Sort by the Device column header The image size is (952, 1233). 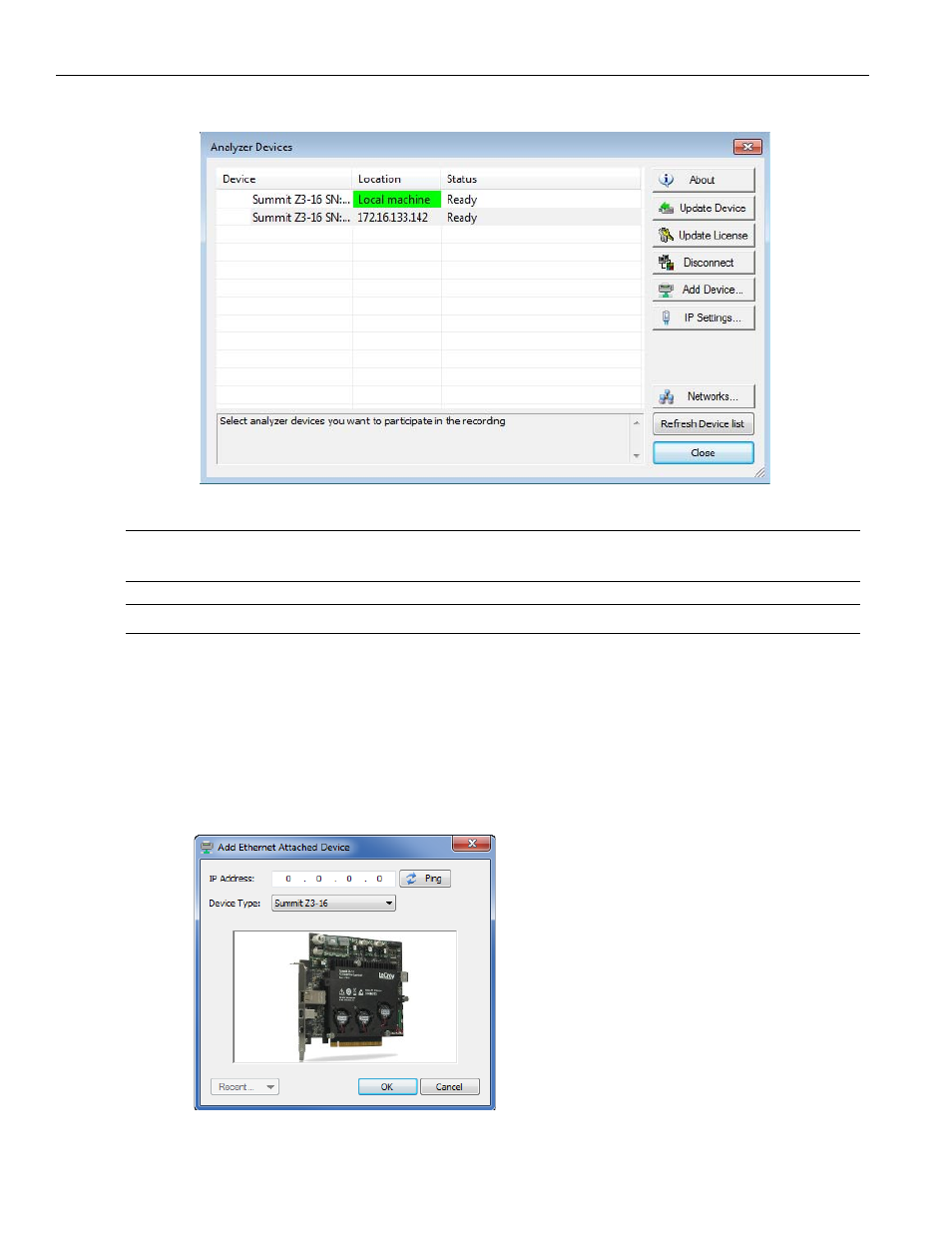(x=284, y=180)
